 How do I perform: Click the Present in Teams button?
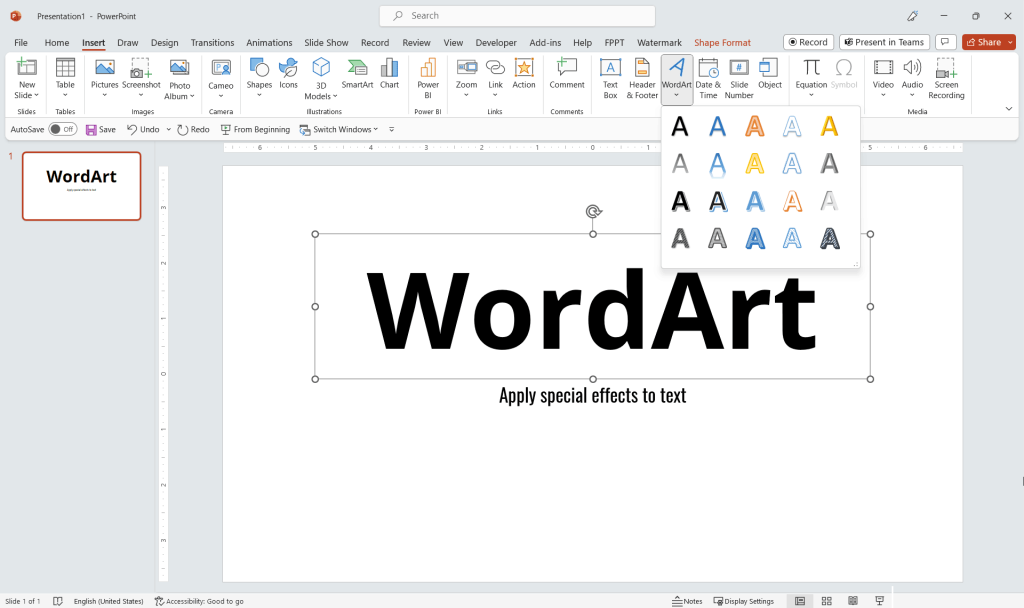[x=884, y=41]
